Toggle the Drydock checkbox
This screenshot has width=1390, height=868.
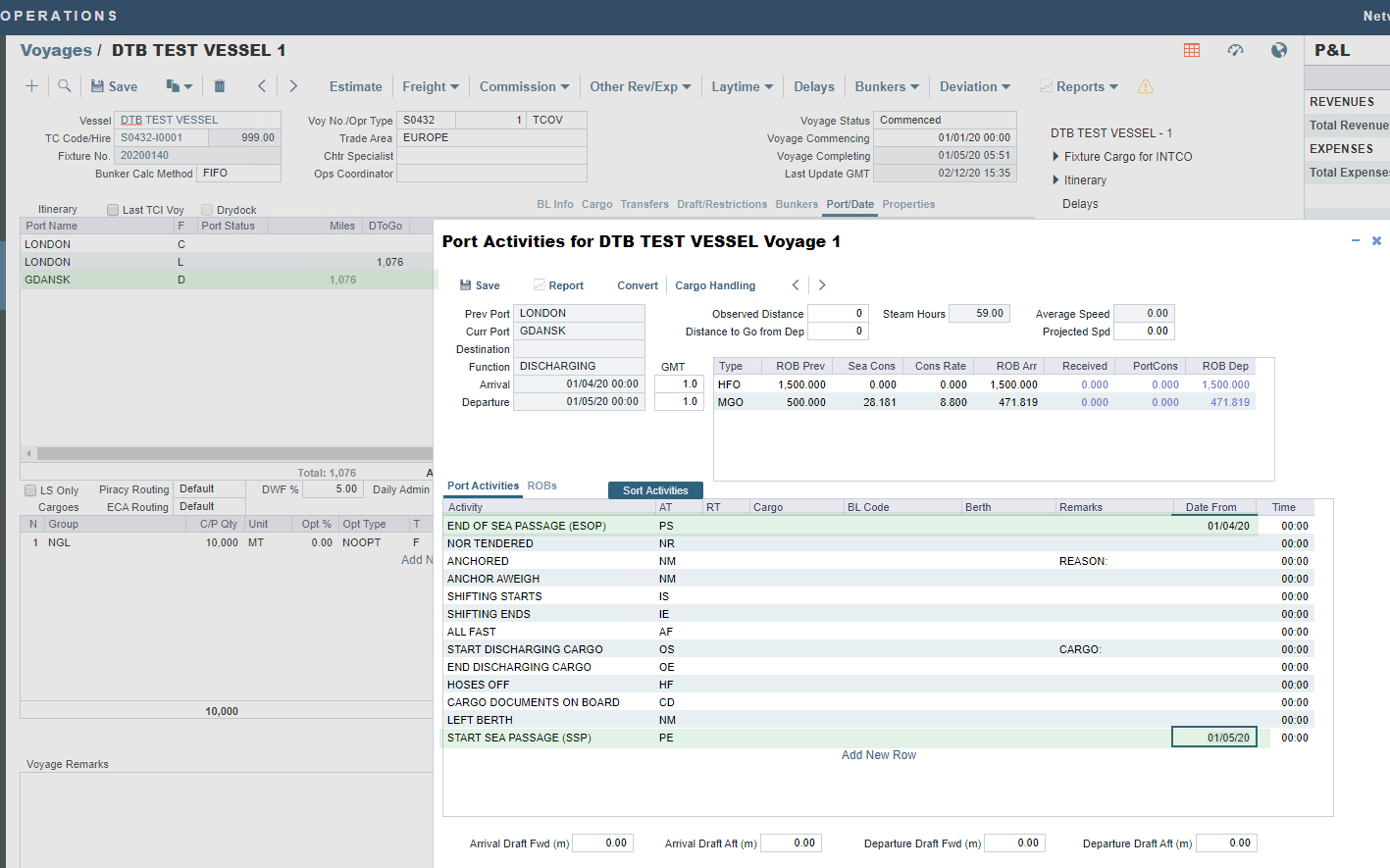[207, 210]
